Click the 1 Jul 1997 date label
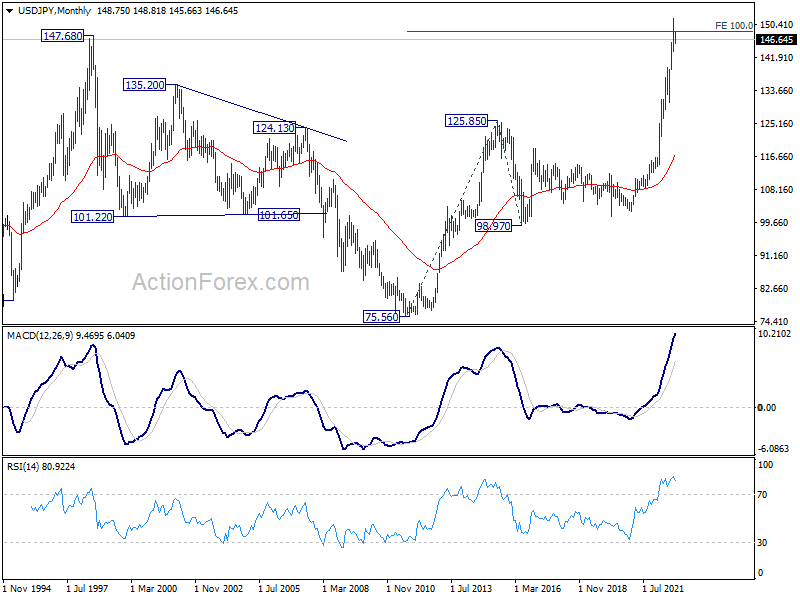 click(87, 589)
